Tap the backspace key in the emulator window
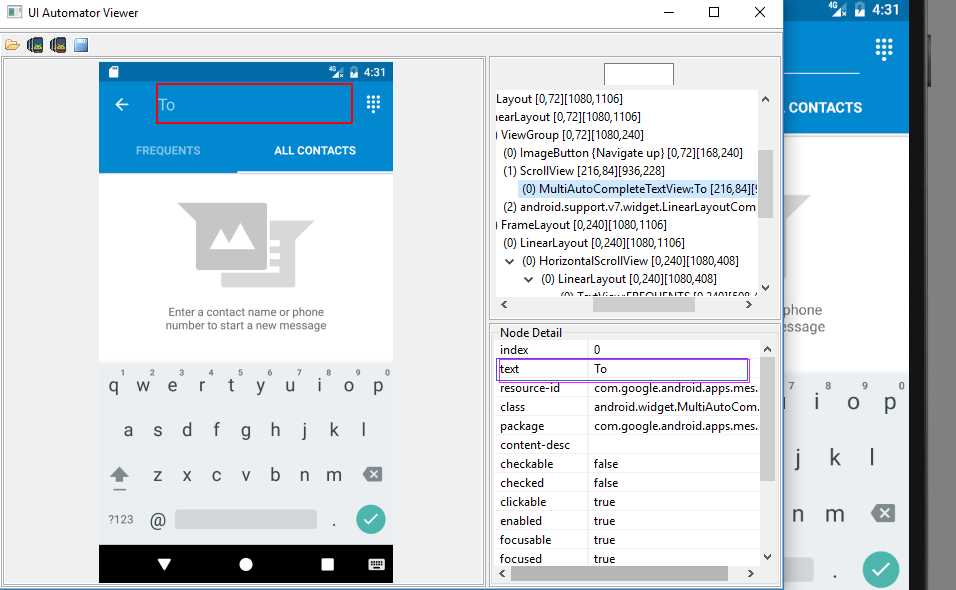Screen dimensions: 956x590 pyautogui.click(x=883, y=513)
